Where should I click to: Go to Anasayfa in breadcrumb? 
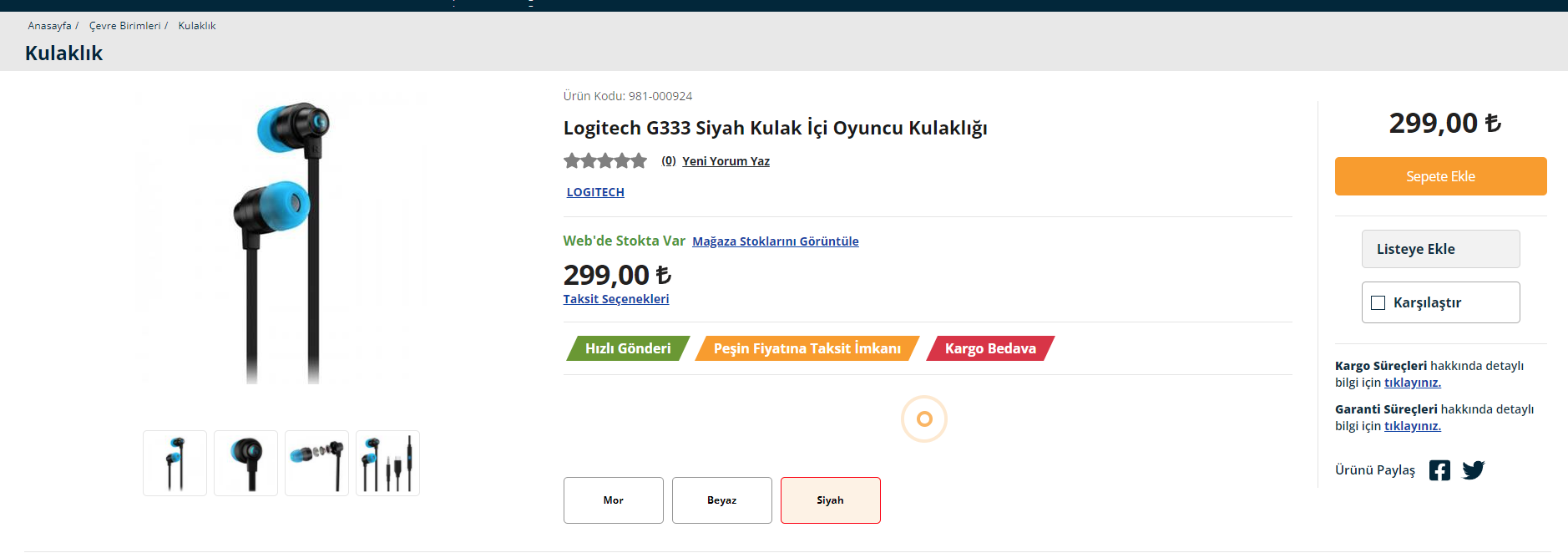point(49,26)
